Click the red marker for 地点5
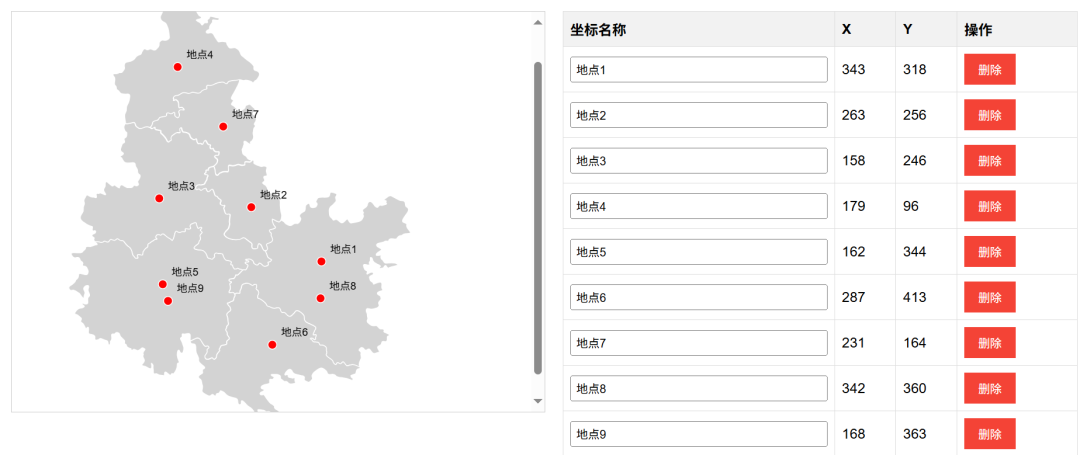Image resolution: width=1080 pixels, height=455 pixels. click(x=163, y=284)
